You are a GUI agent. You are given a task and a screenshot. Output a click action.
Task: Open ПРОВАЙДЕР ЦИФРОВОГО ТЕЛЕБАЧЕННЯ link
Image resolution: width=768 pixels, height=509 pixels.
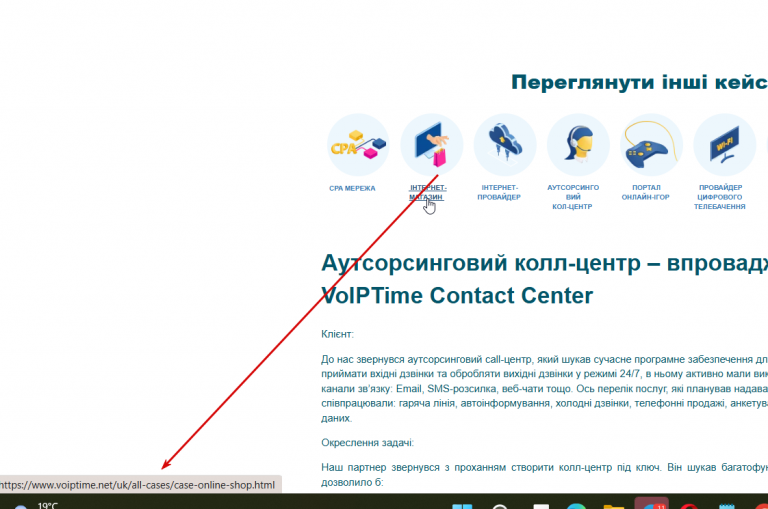point(720,197)
